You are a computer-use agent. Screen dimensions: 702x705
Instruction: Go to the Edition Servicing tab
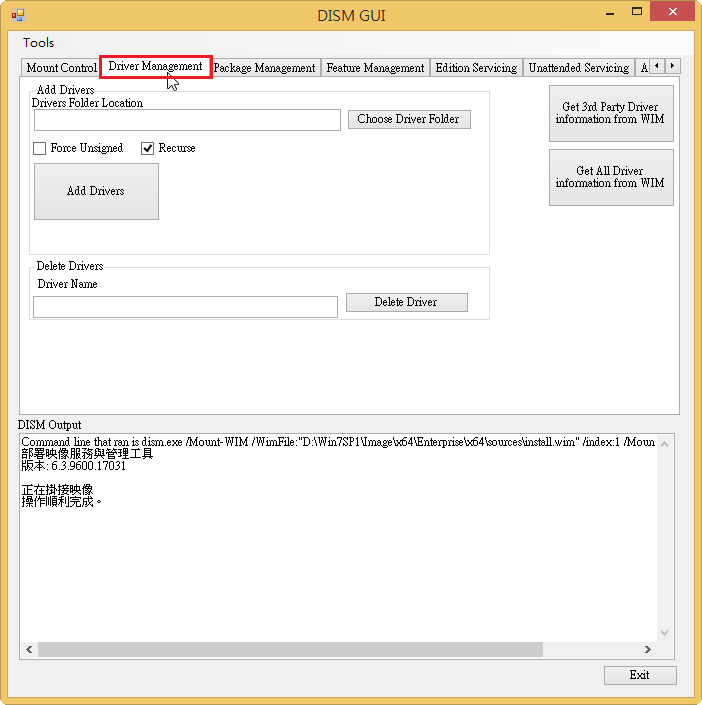[476, 68]
